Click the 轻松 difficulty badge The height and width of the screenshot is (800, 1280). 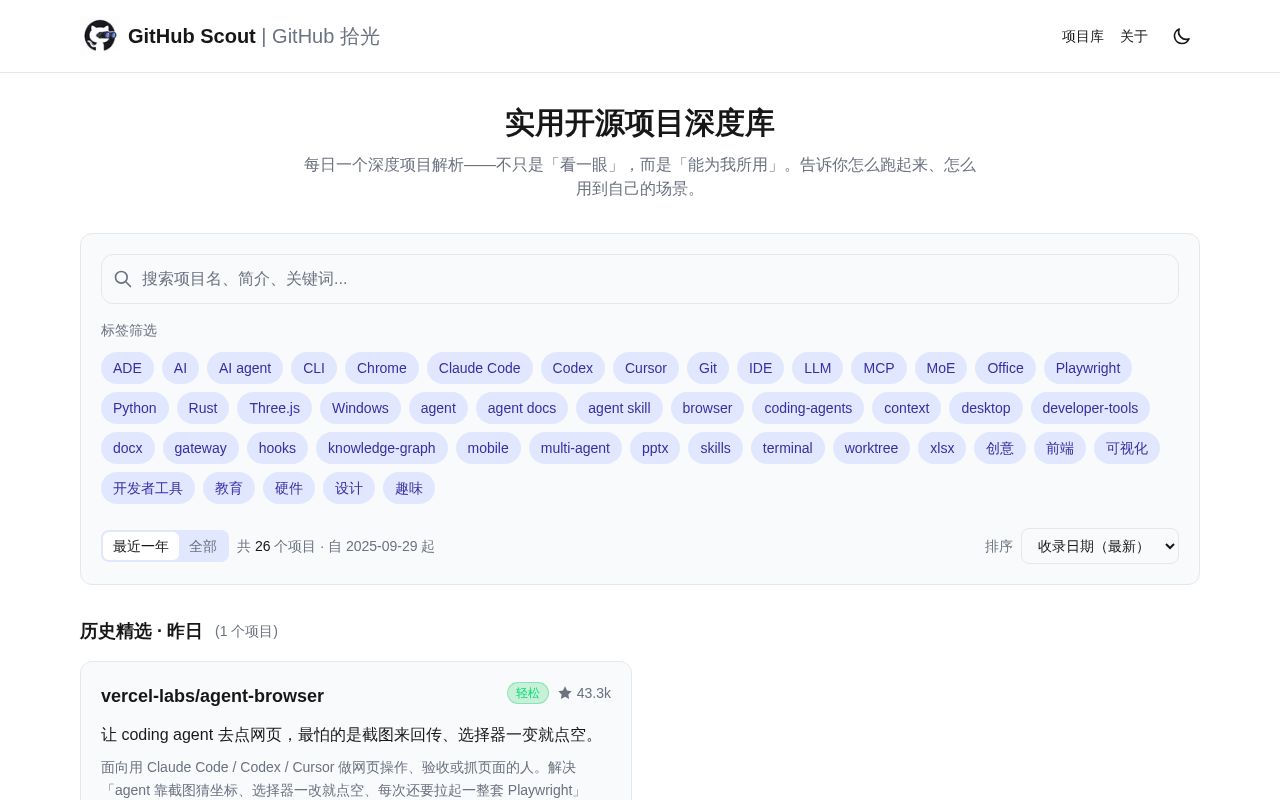(x=528, y=693)
